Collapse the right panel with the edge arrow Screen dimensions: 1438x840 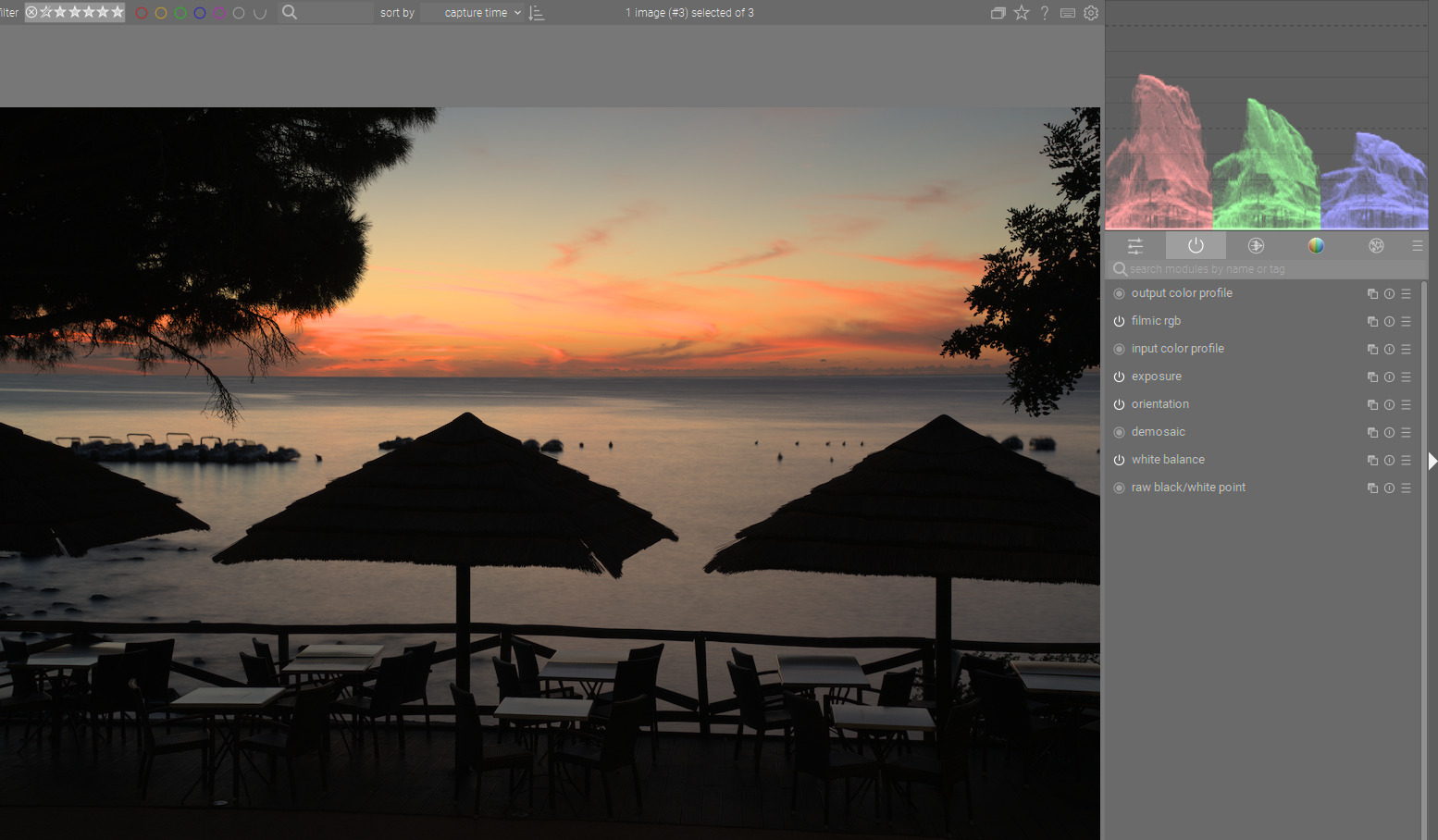1432,461
